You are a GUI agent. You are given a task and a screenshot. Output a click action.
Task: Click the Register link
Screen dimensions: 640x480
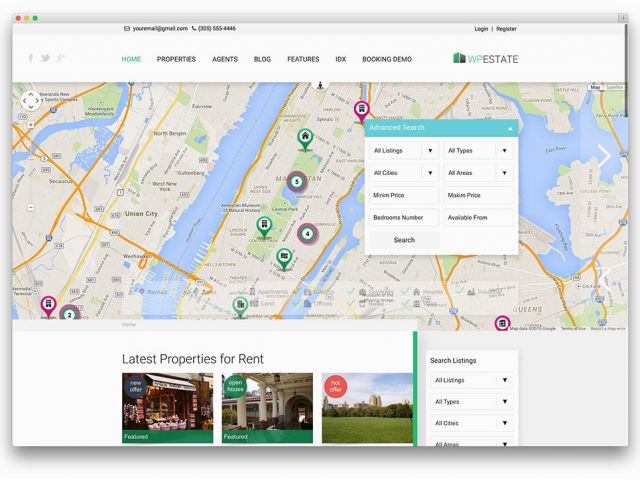[x=507, y=29]
